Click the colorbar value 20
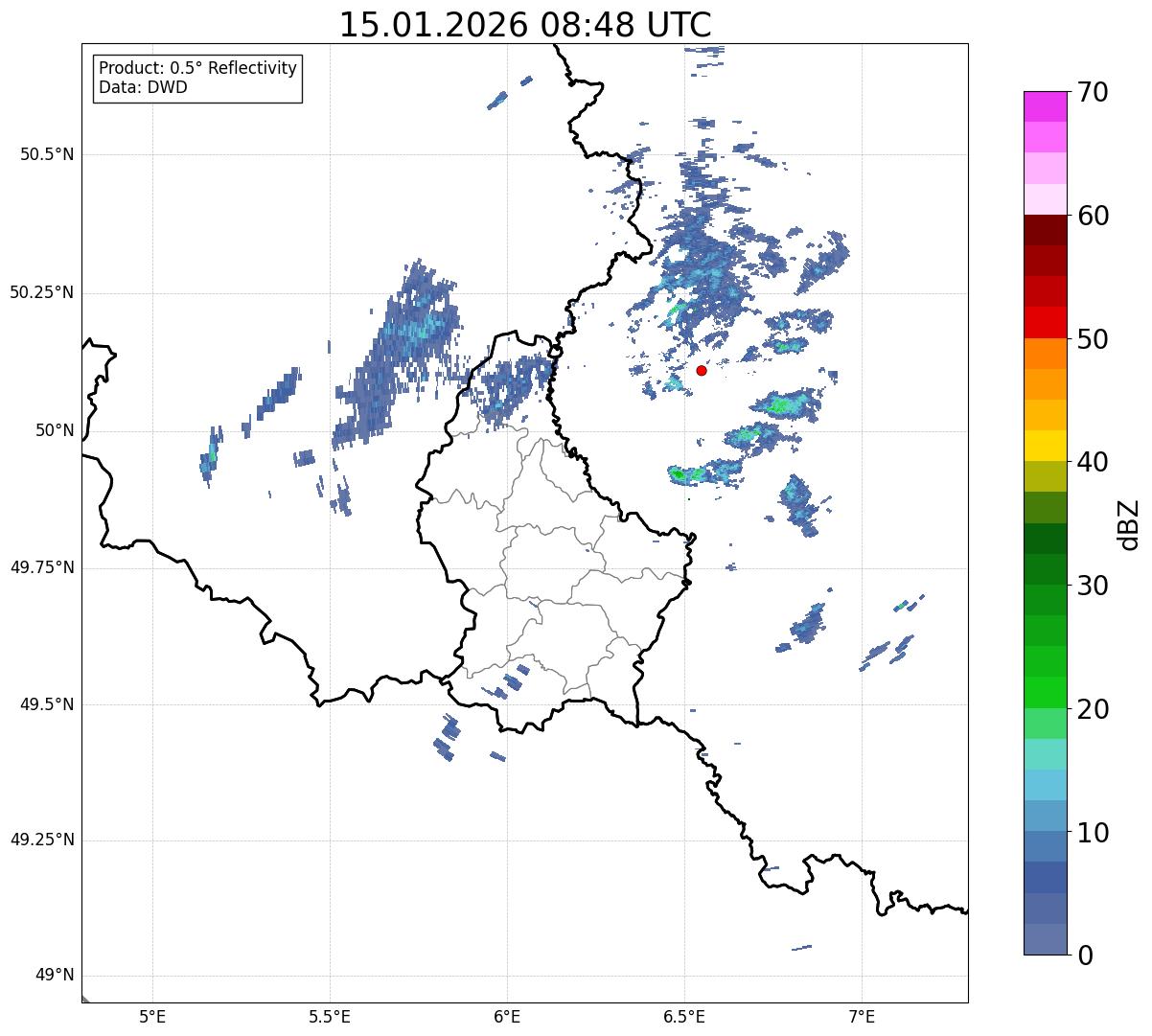1152x1036 pixels. click(x=1093, y=709)
